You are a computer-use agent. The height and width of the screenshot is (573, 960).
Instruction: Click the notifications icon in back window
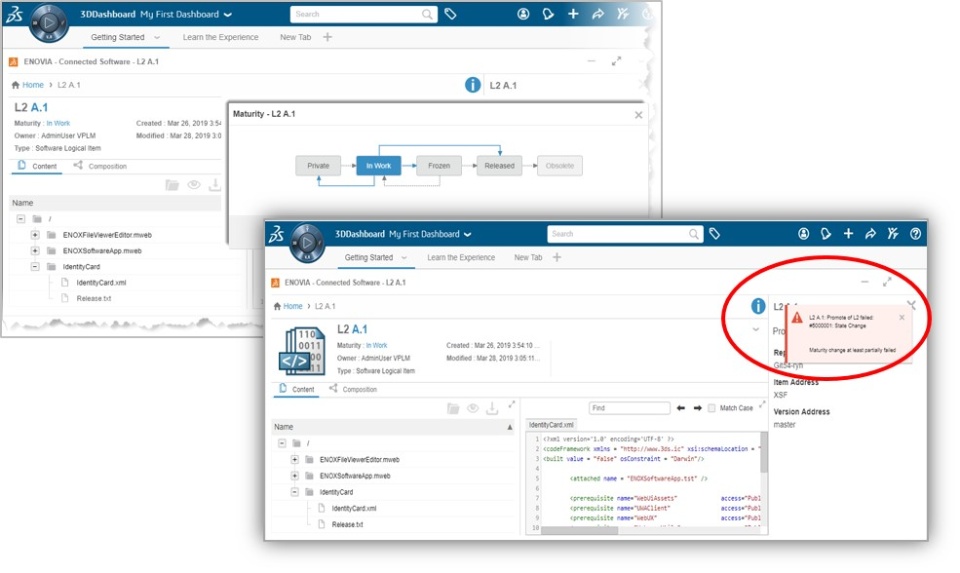pyautogui.click(x=548, y=13)
